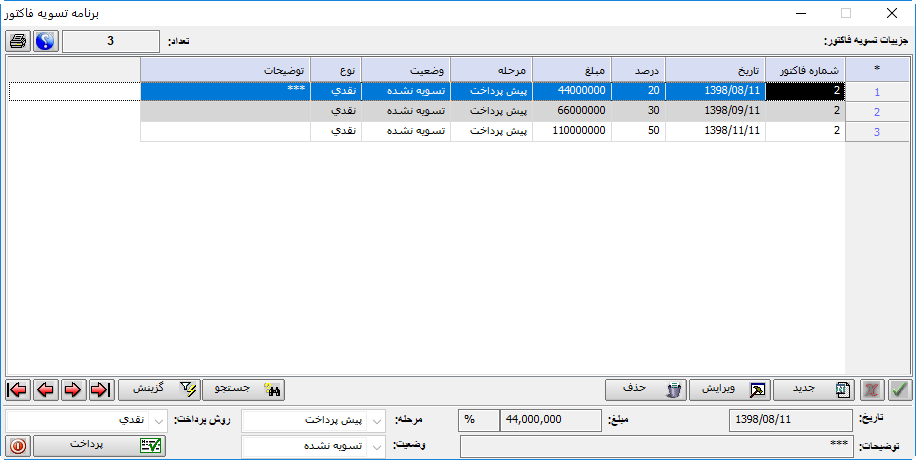Click the red power exit icon
Screen dimensions: 916x460
pos(18,446)
